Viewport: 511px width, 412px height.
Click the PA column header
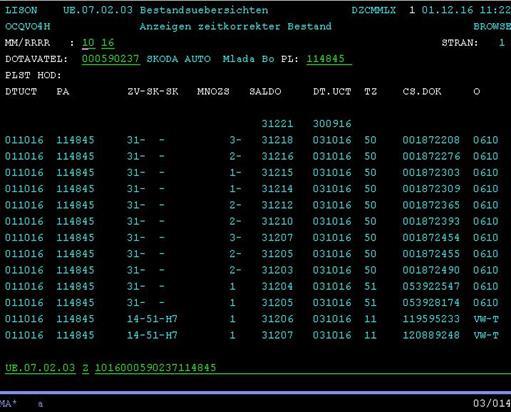63,92
